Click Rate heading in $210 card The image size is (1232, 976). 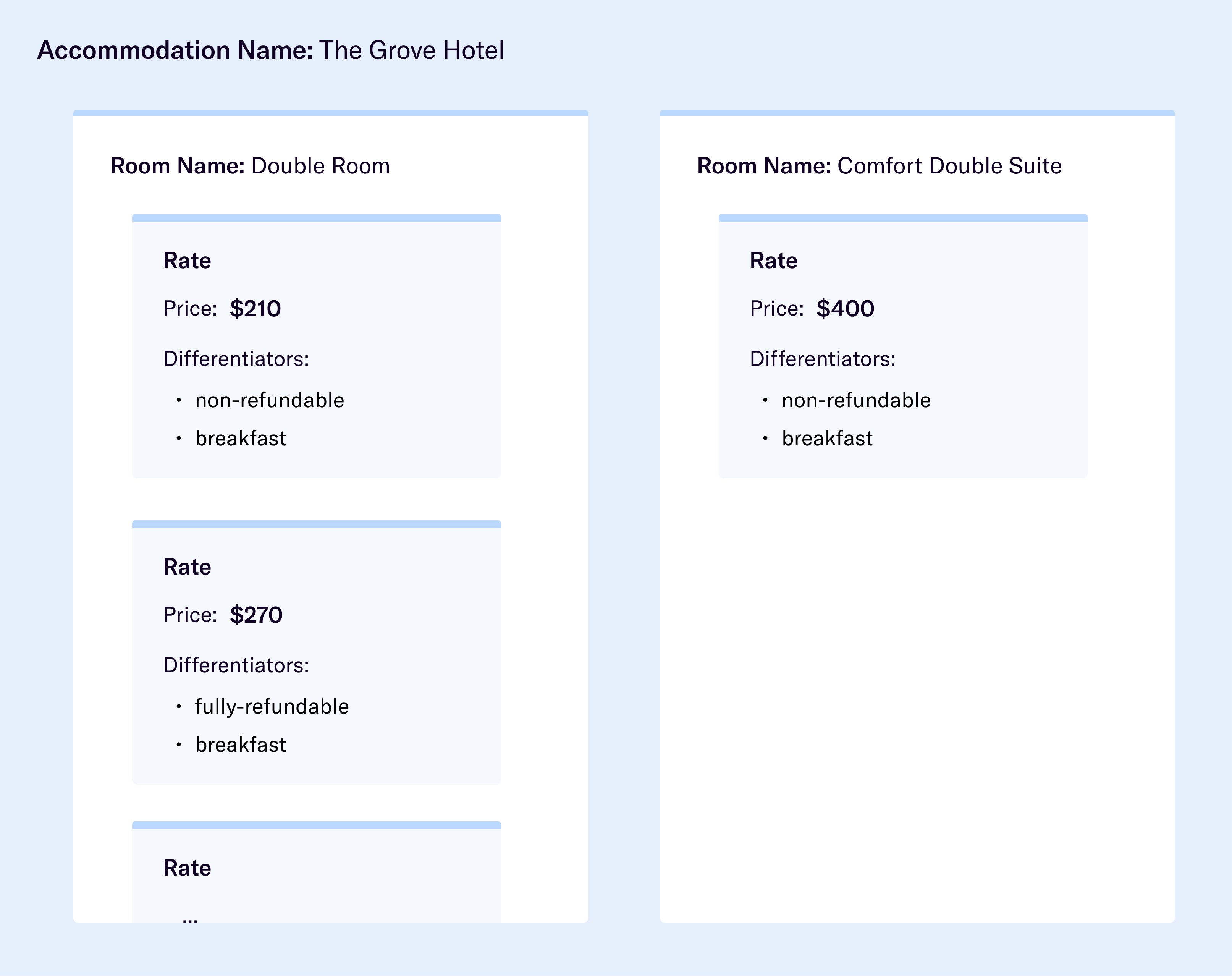[x=188, y=261]
